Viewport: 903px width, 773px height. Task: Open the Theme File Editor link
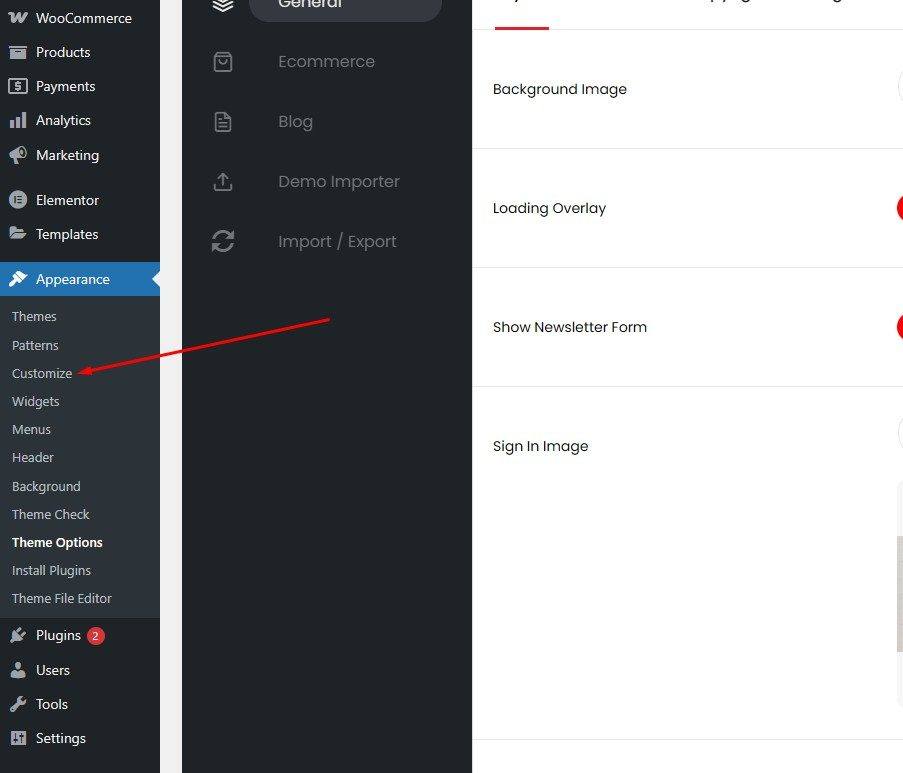tap(62, 598)
